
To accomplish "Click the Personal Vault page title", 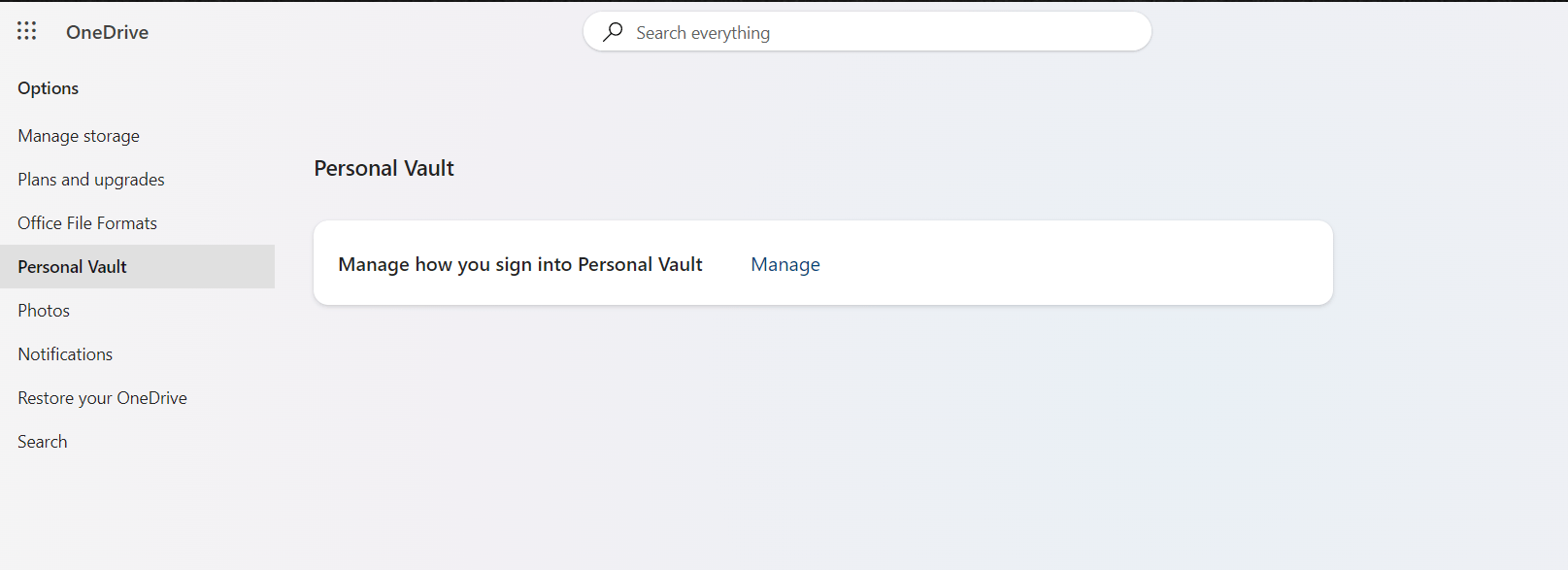I will [384, 167].
